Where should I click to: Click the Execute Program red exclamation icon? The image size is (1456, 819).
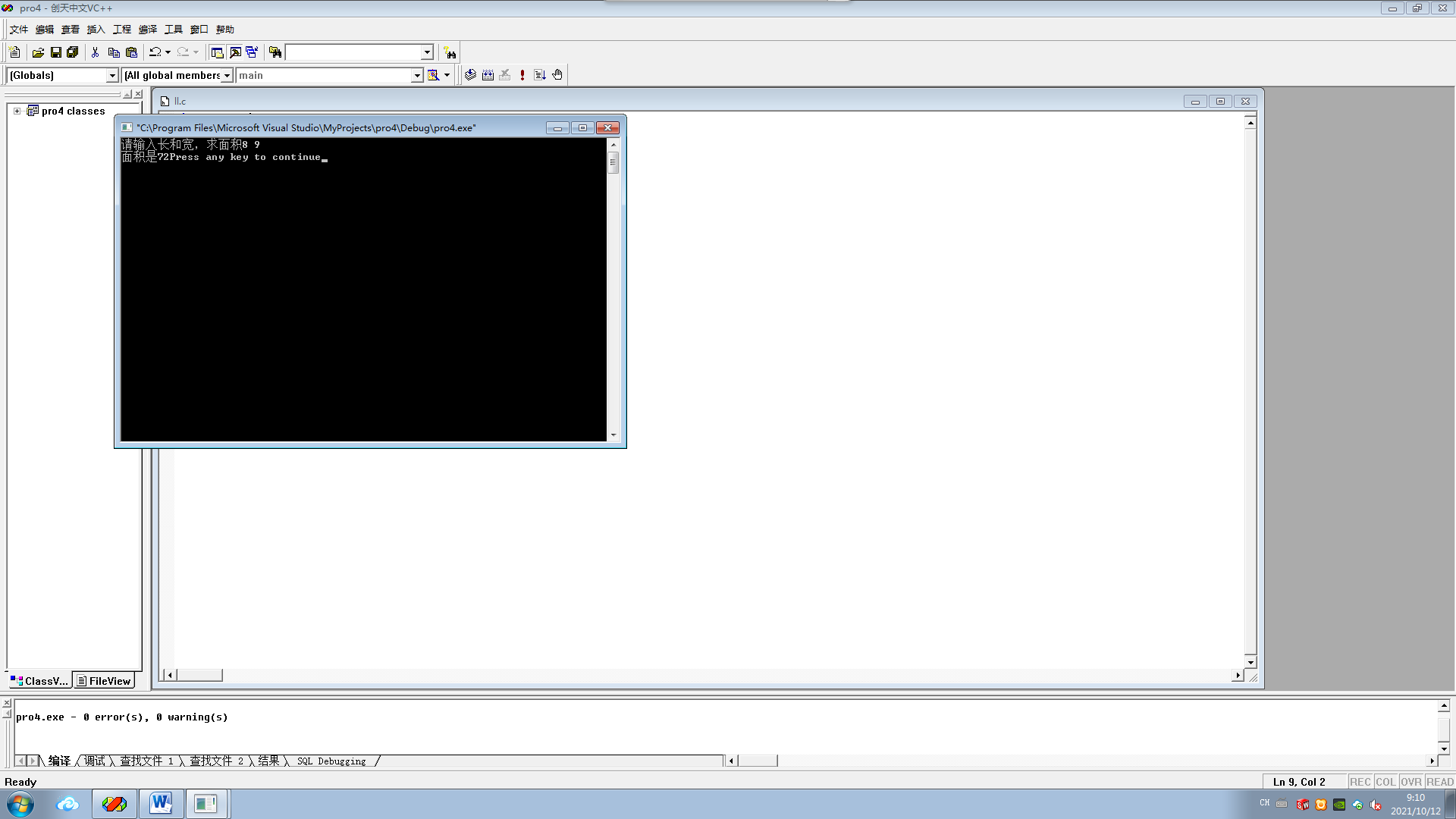pos(522,75)
